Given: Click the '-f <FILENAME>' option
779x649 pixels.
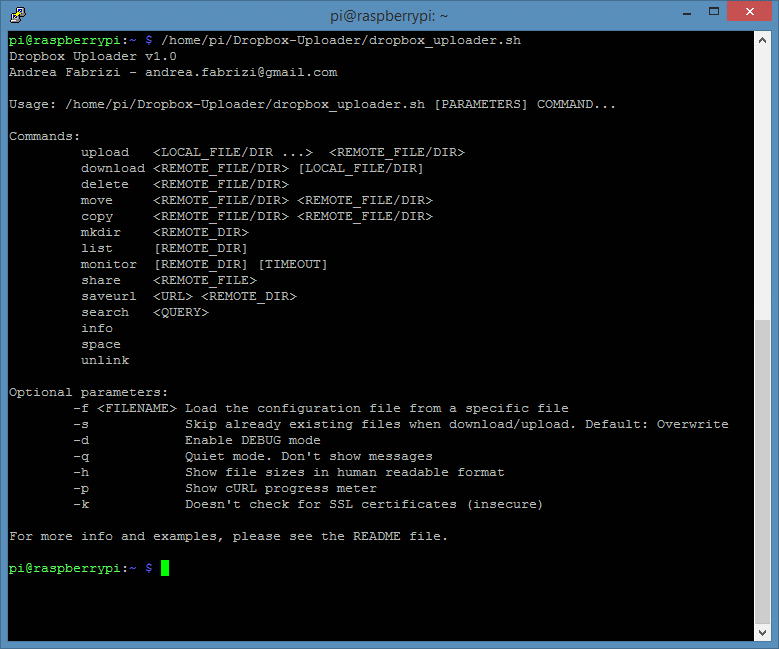Looking at the screenshot, I should 125,408.
